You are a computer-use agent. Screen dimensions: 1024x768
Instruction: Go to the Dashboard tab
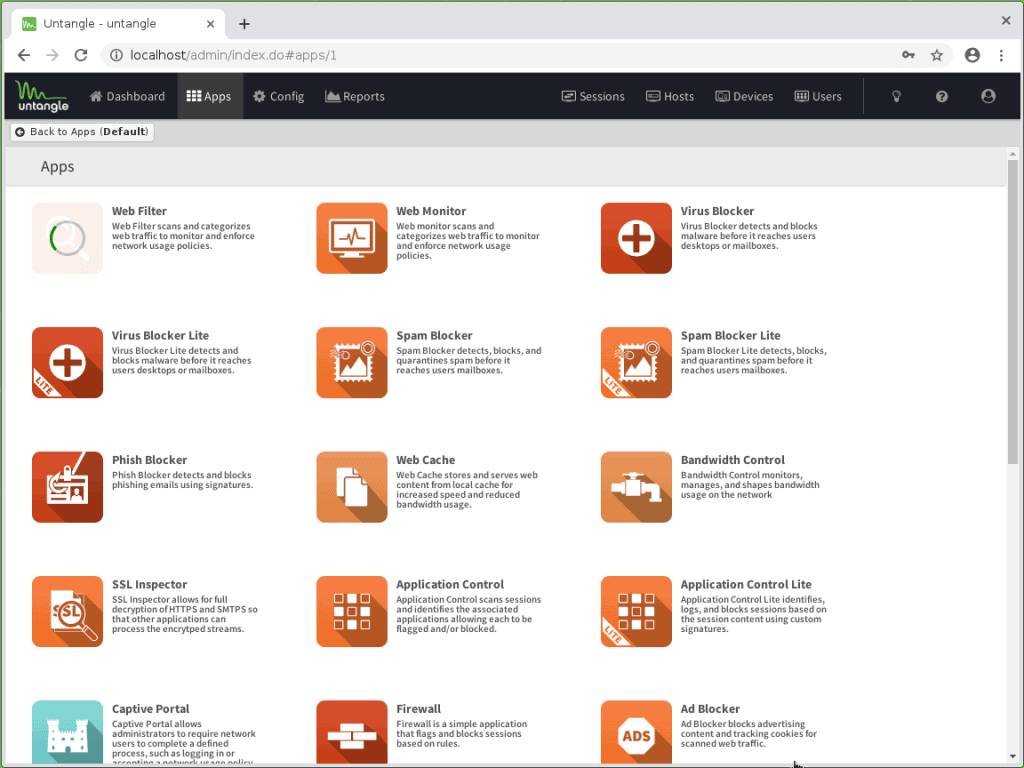click(127, 96)
